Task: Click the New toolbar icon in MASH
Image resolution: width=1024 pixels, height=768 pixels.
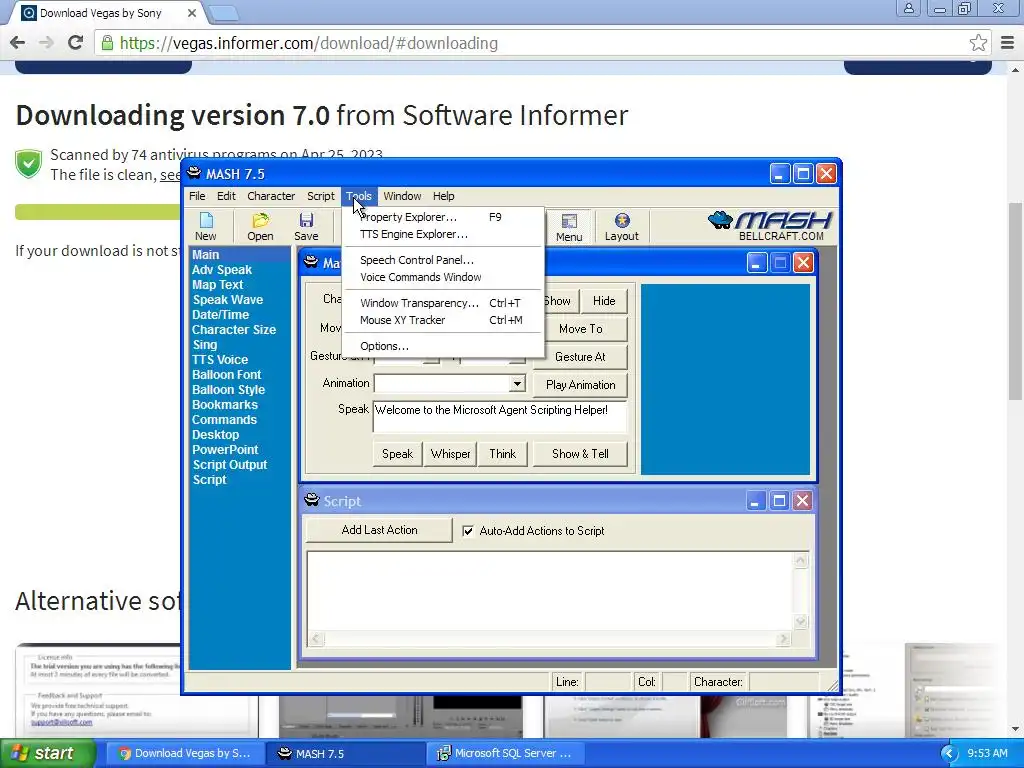Action: (206, 227)
